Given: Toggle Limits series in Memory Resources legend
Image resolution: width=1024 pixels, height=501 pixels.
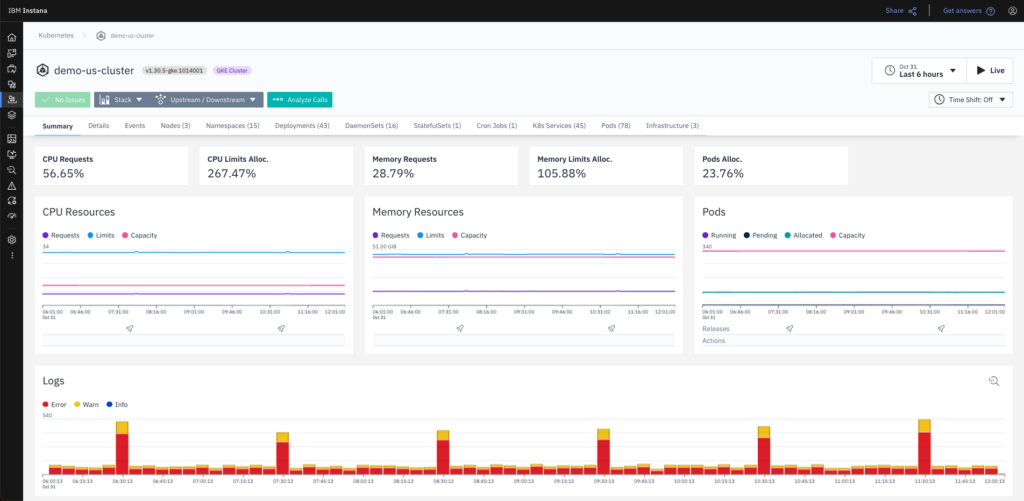Looking at the screenshot, I should (x=430, y=235).
